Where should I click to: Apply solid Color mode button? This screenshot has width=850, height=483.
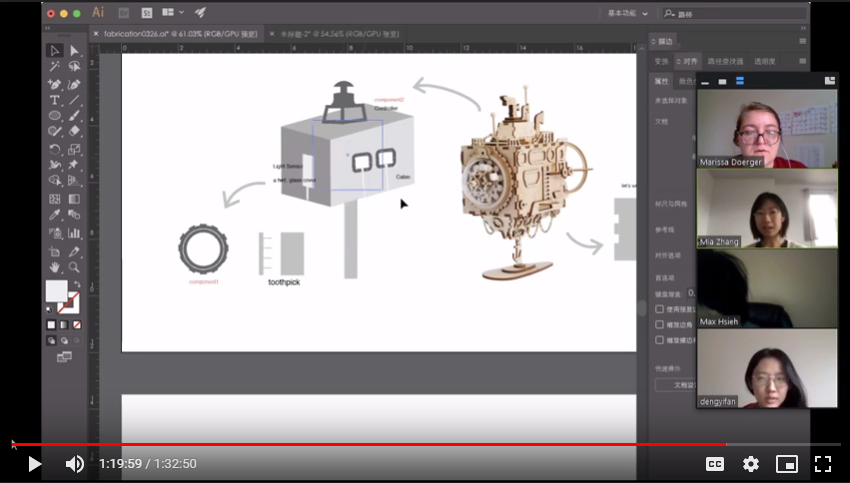(51, 325)
